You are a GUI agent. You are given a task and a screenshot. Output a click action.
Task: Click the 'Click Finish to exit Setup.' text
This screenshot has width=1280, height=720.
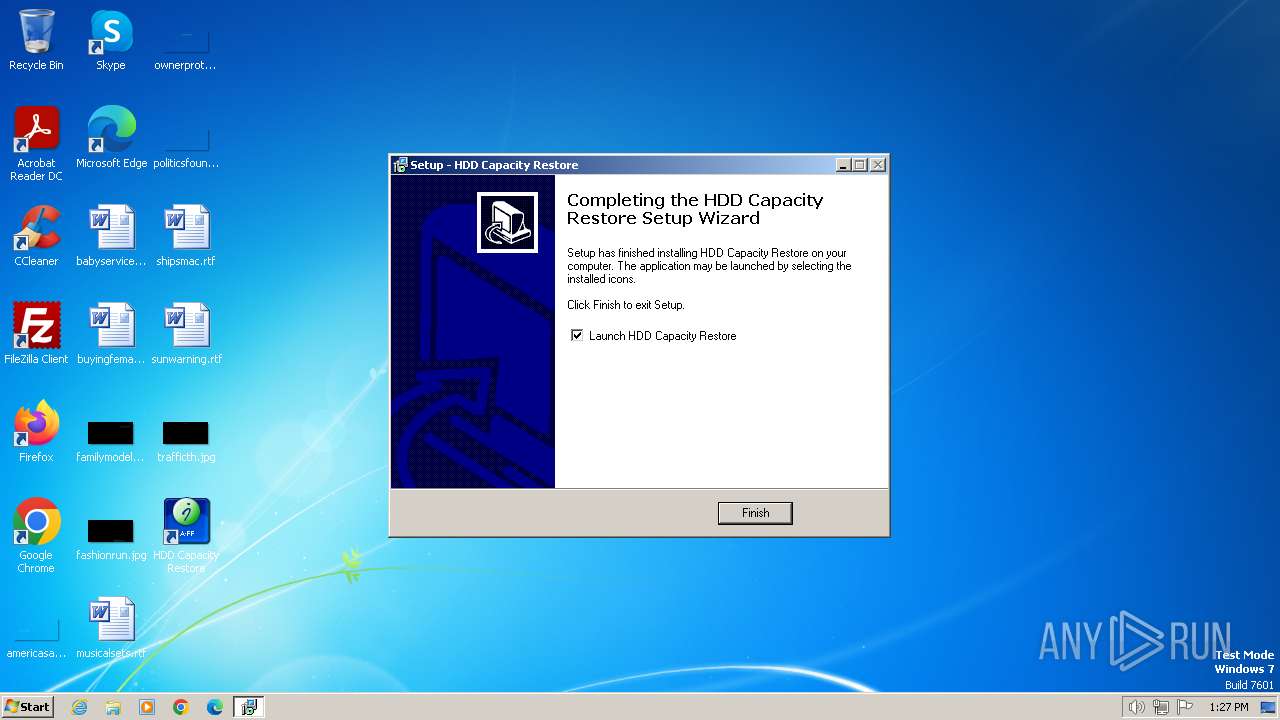pyautogui.click(x=626, y=305)
